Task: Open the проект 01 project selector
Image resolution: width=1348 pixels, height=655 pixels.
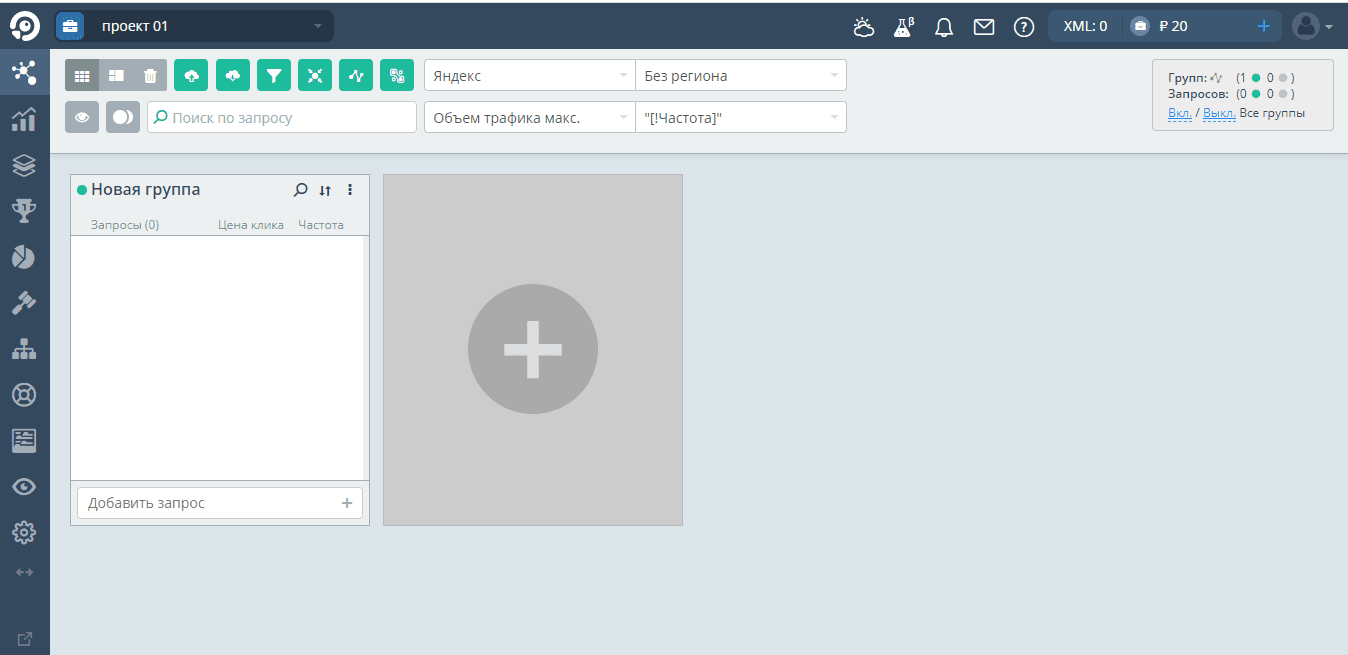Action: (x=194, y=26)
